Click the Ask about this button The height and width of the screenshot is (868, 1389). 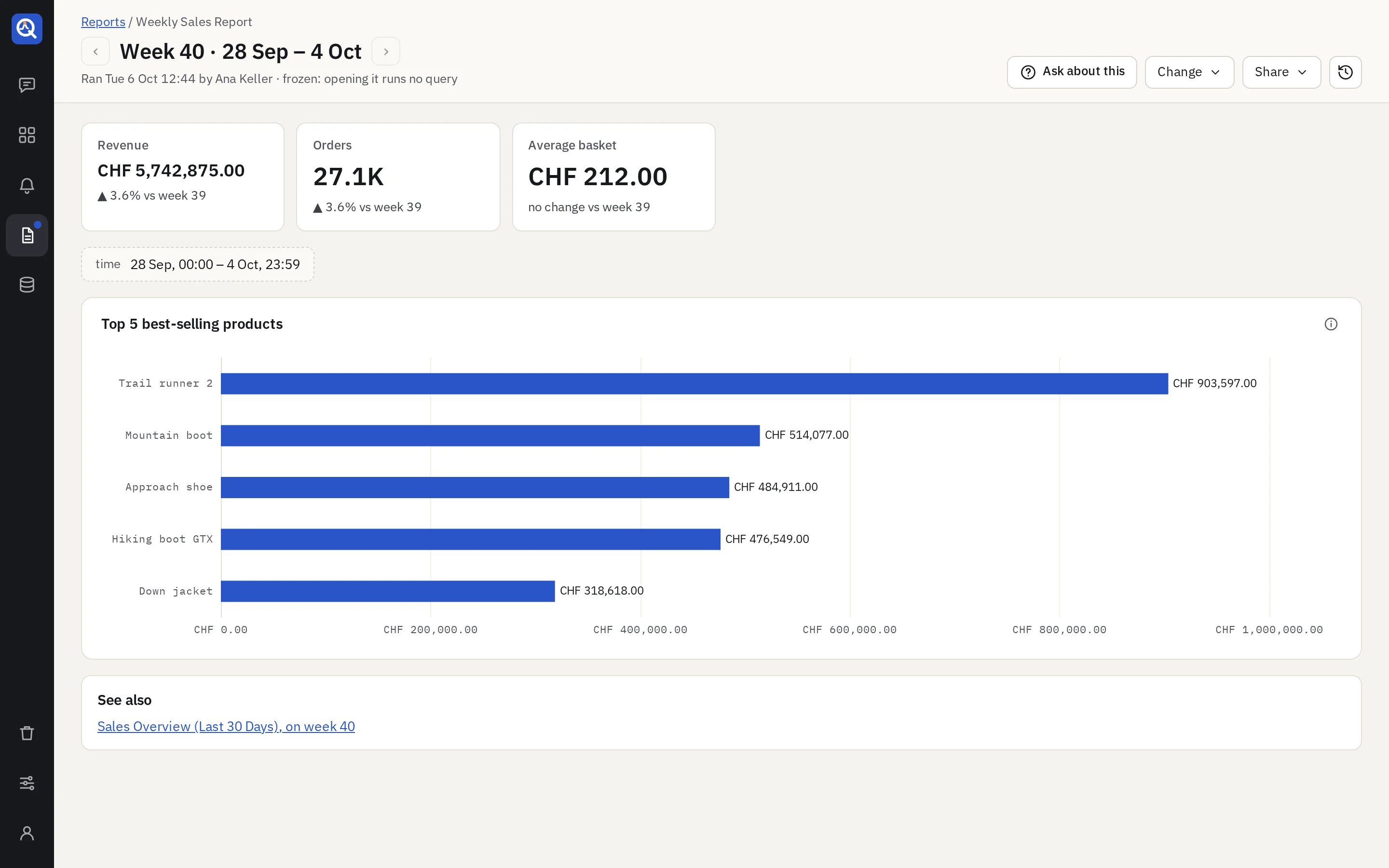[x=1072, y=72]
